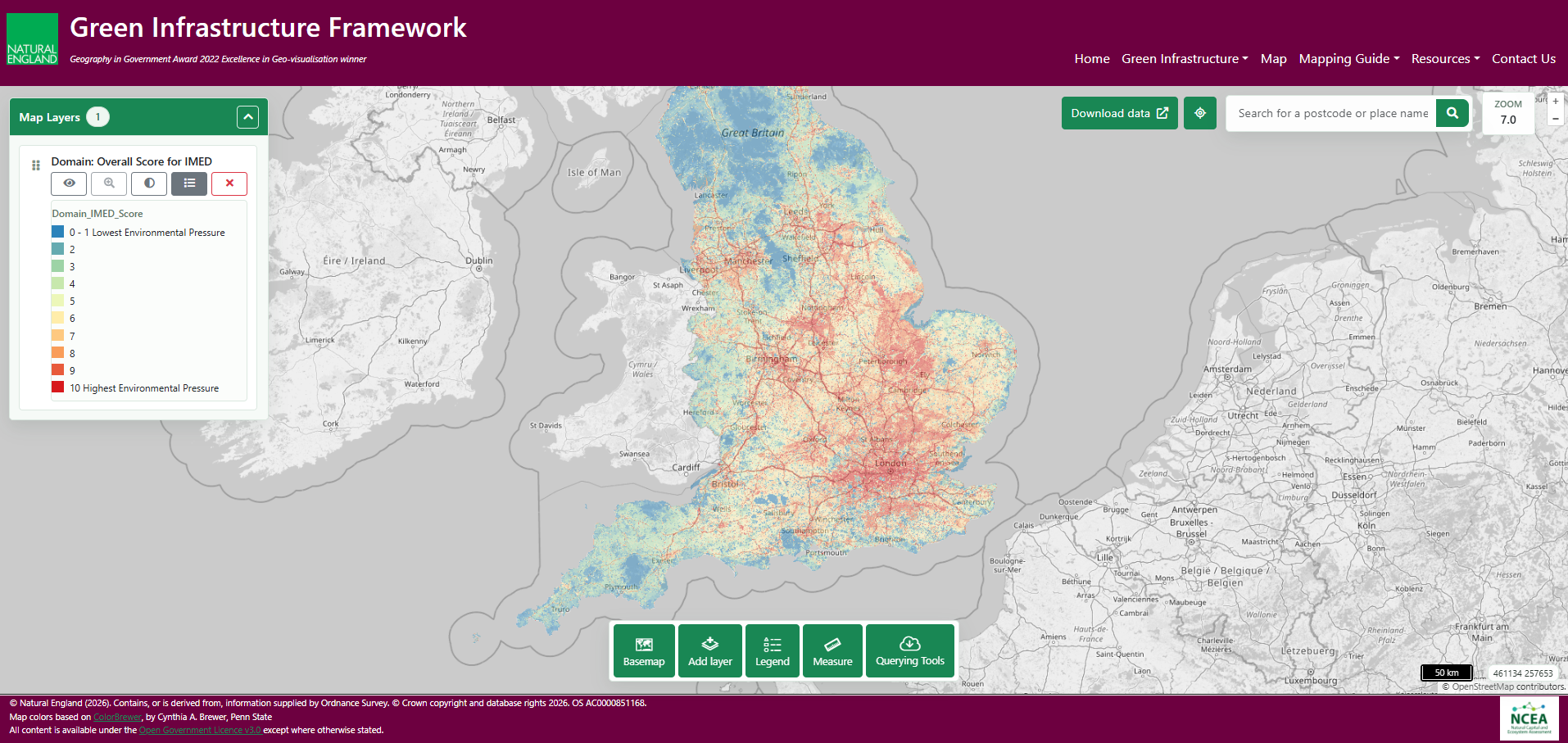Toggle the IMED layer legend list button
Viewport: 1568px width, 743px height.
point(189,183)
